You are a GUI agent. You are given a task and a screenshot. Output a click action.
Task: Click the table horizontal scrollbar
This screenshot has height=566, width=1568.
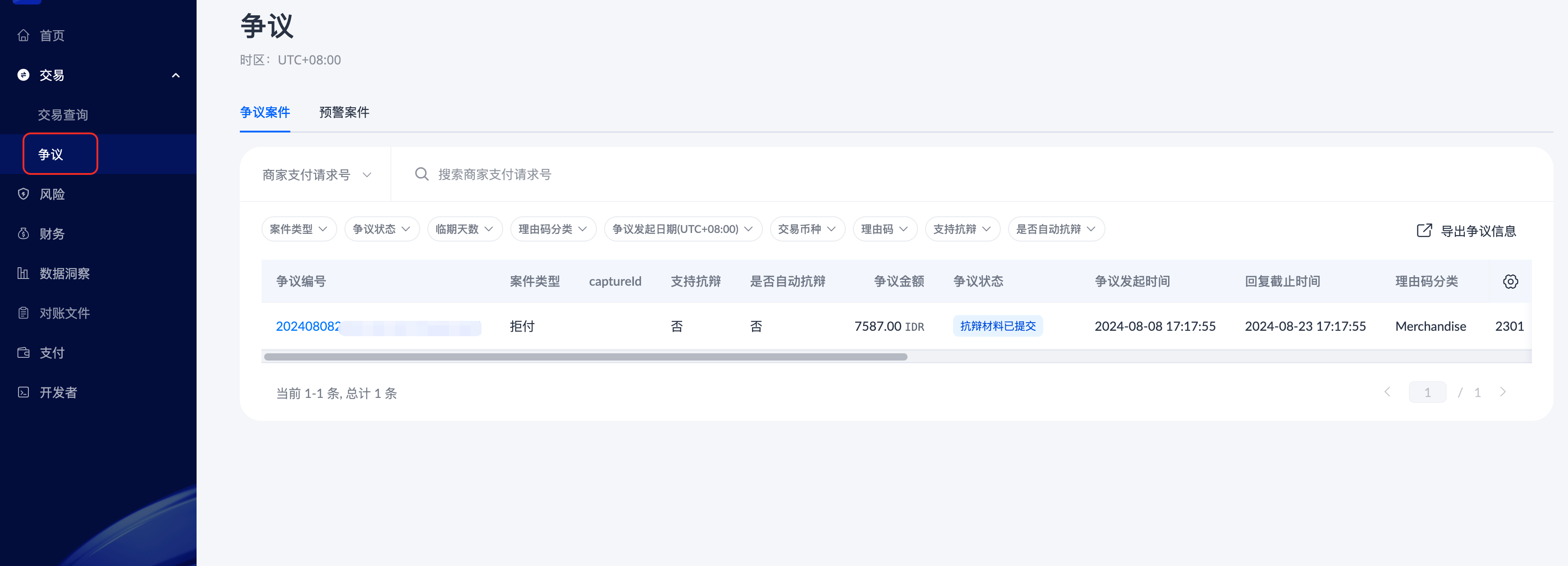tap(585, 357)
